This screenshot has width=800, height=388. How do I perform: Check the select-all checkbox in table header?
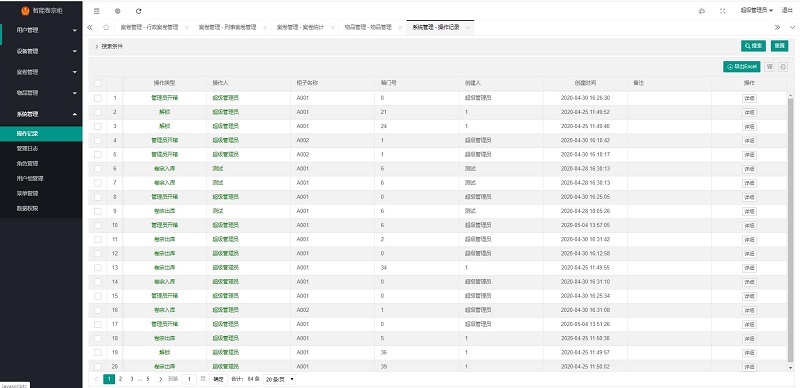(x=97, y=83)
